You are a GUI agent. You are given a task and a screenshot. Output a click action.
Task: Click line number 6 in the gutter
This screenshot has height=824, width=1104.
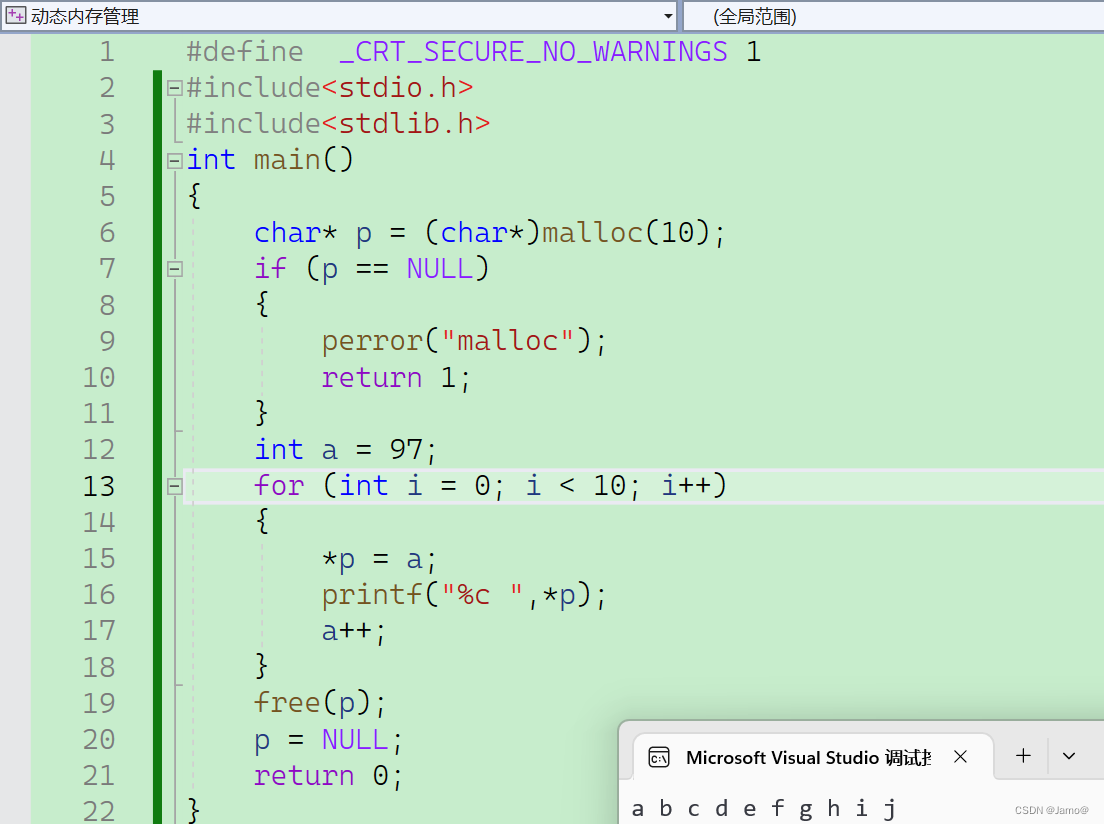pyautogui.click(x=107, y=233)
